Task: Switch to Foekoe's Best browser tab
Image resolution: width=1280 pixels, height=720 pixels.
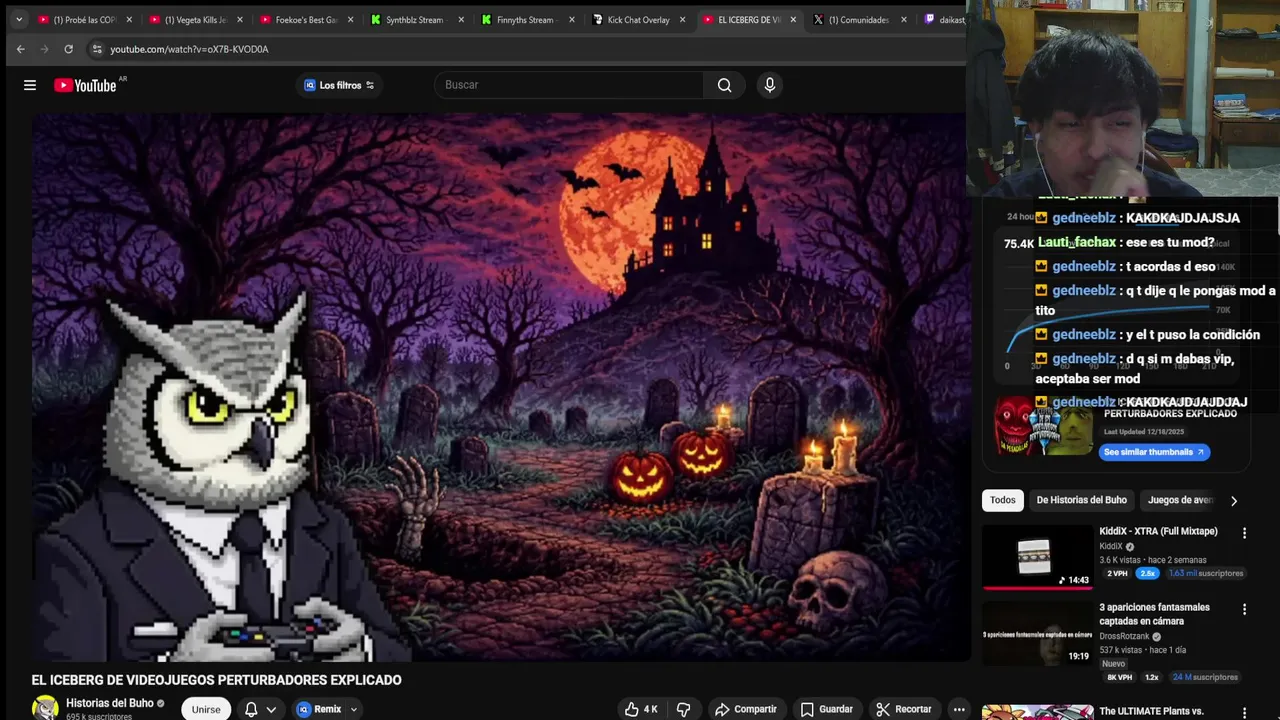Action: (x=307, y=19)
